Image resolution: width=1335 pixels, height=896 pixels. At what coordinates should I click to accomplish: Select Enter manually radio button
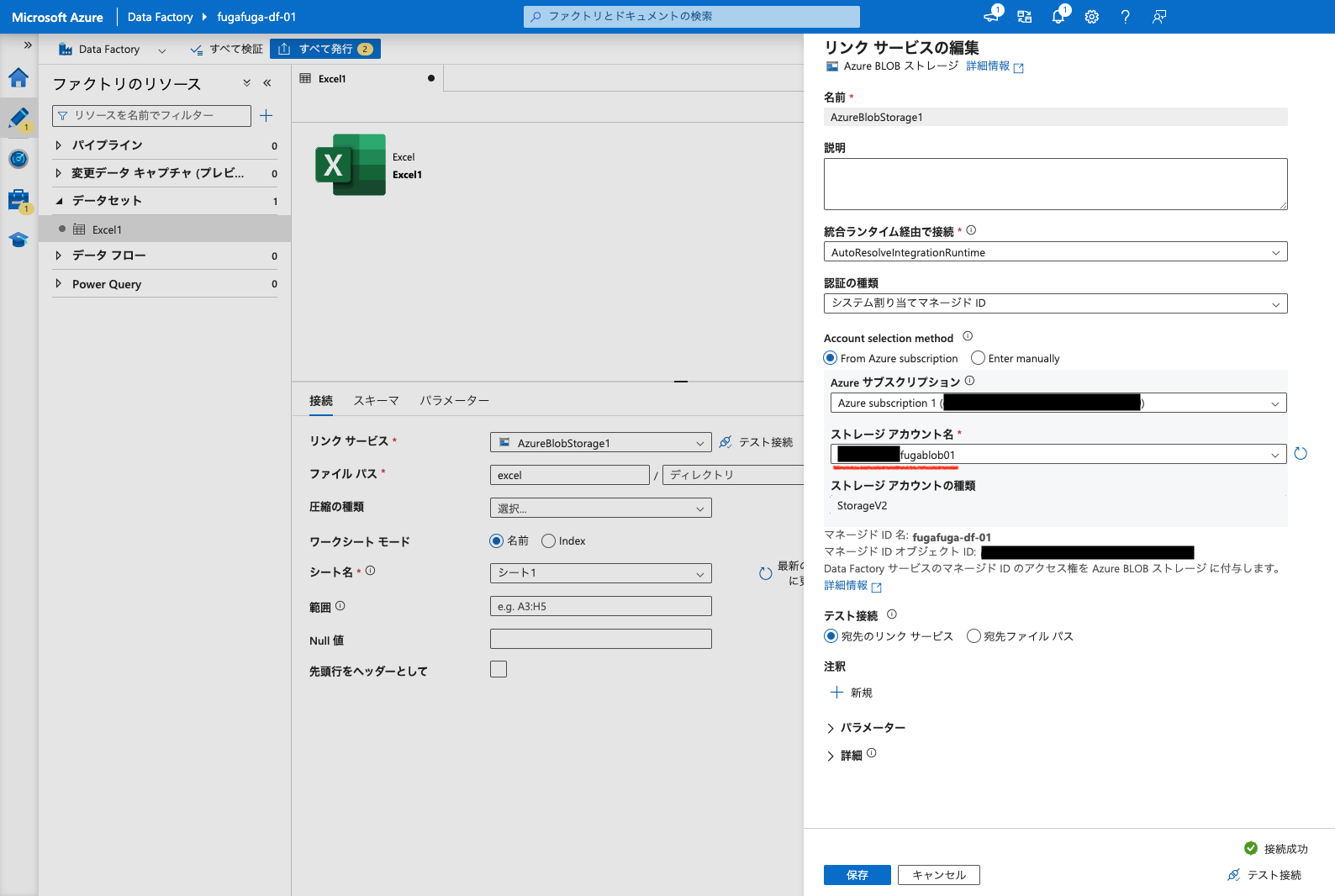(x=978, y=358)
